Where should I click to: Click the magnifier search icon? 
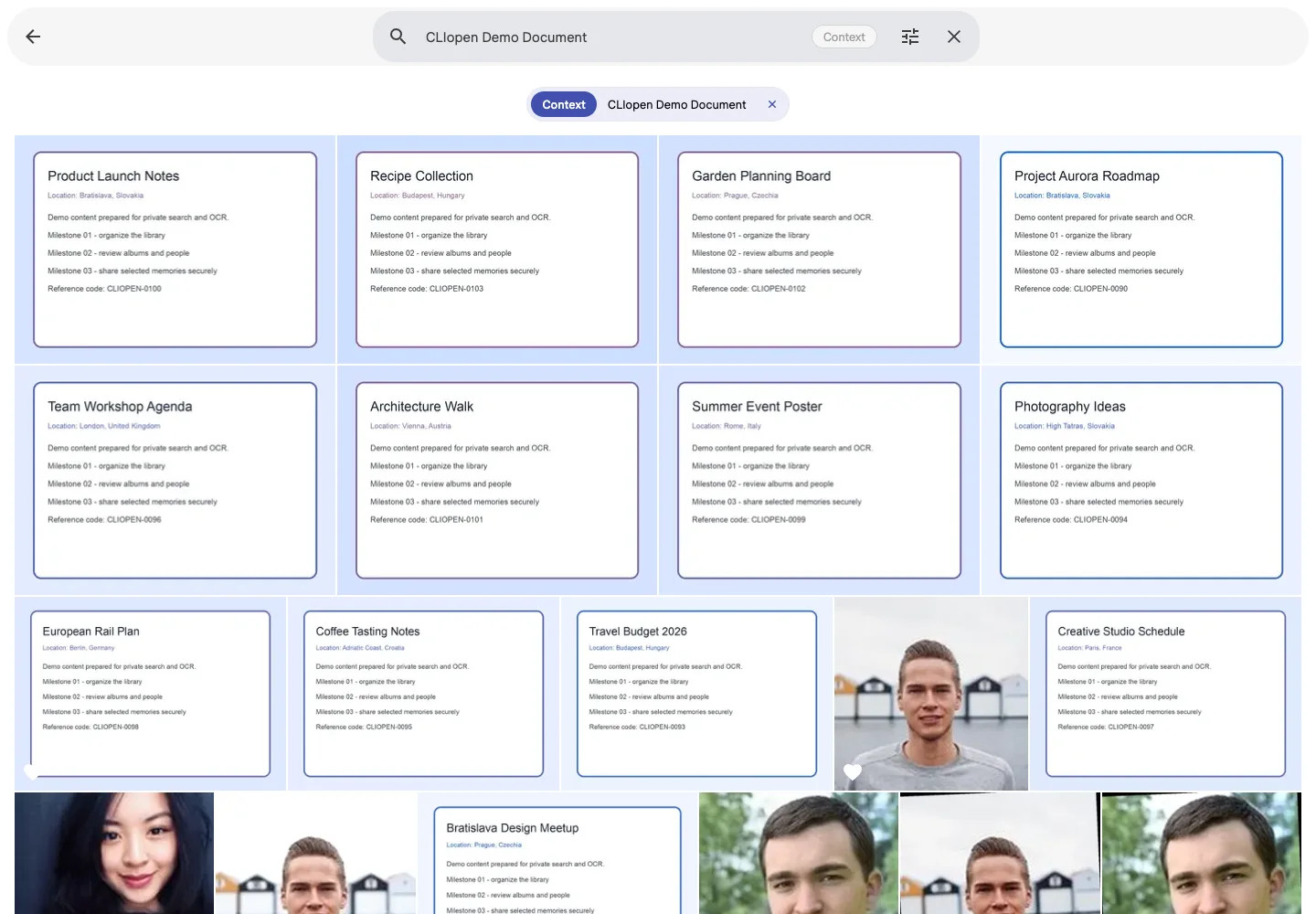[398, 37]
